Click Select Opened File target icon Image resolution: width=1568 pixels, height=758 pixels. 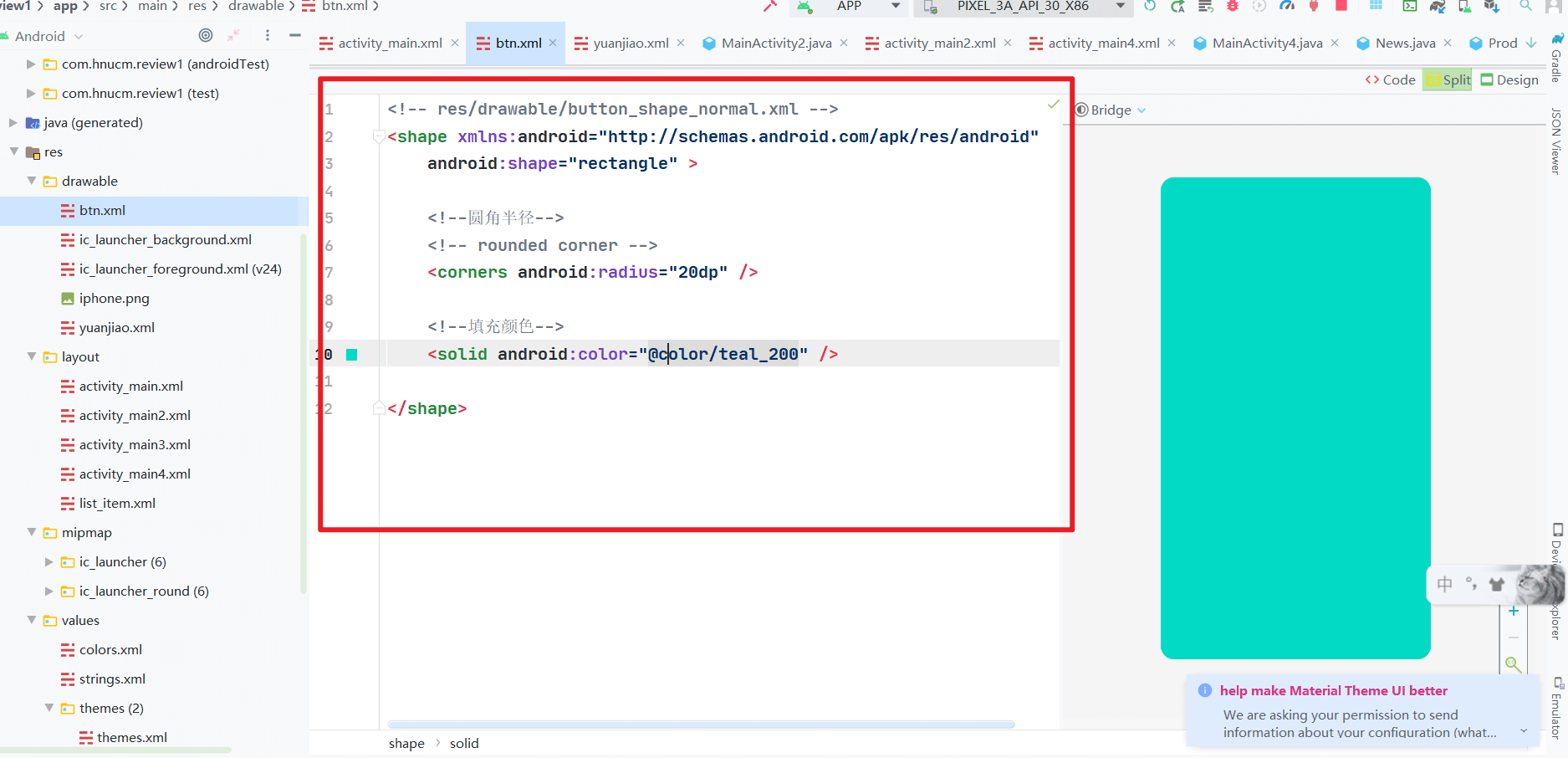coord(206,35)
